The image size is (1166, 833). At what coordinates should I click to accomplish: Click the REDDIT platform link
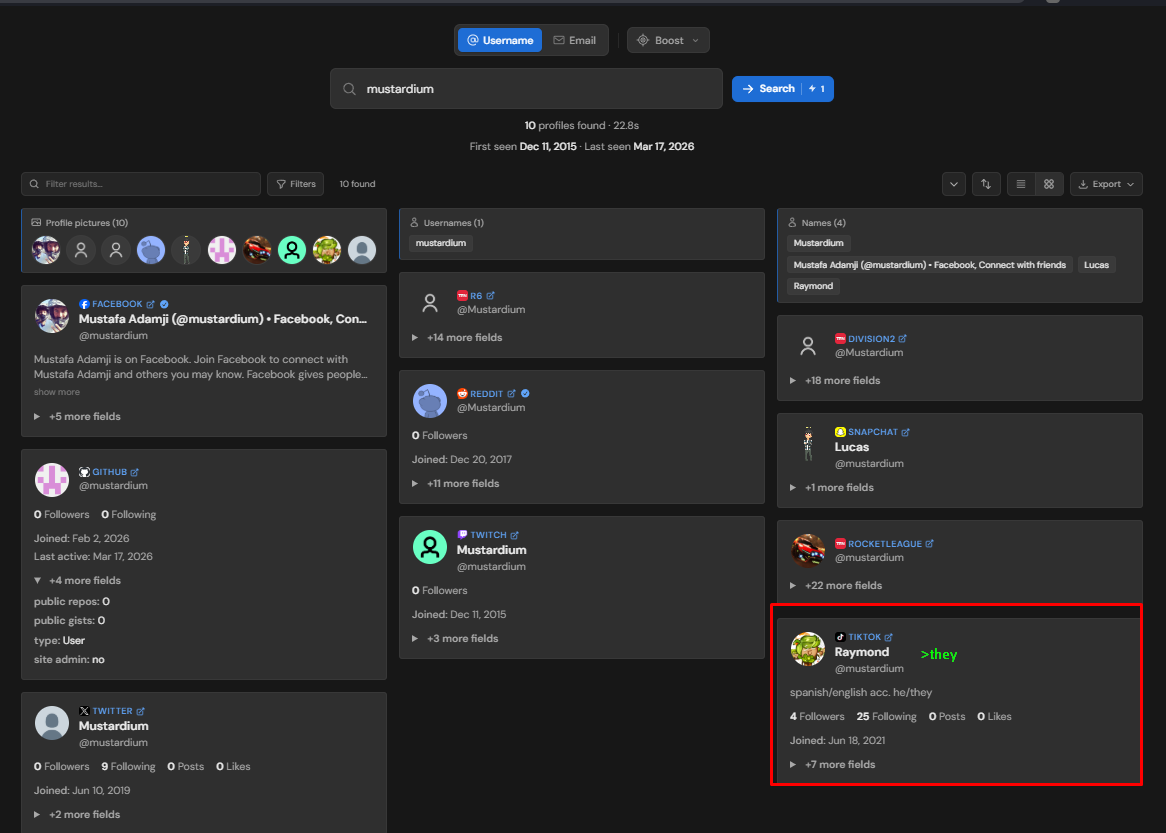[x=486, y=393]
